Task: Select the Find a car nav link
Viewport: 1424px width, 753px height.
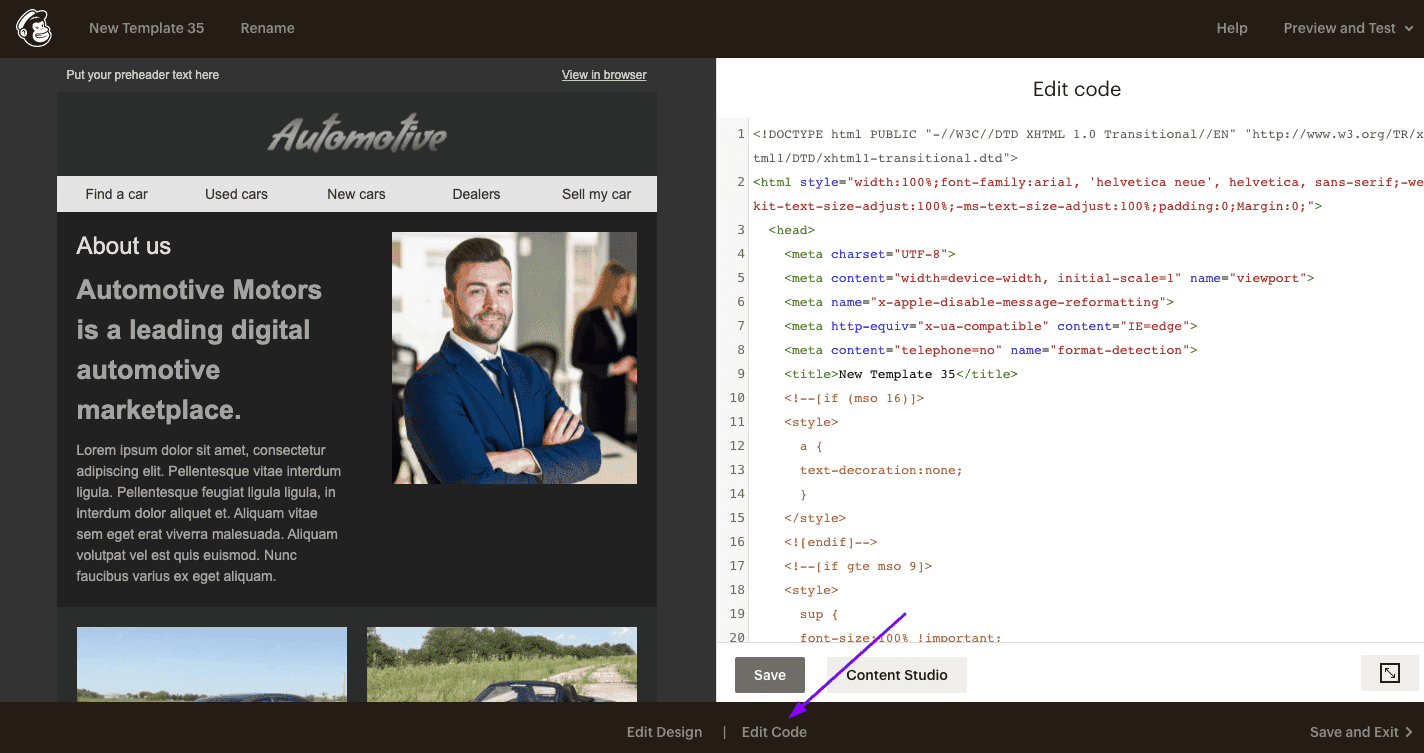Action: [116, 194]
